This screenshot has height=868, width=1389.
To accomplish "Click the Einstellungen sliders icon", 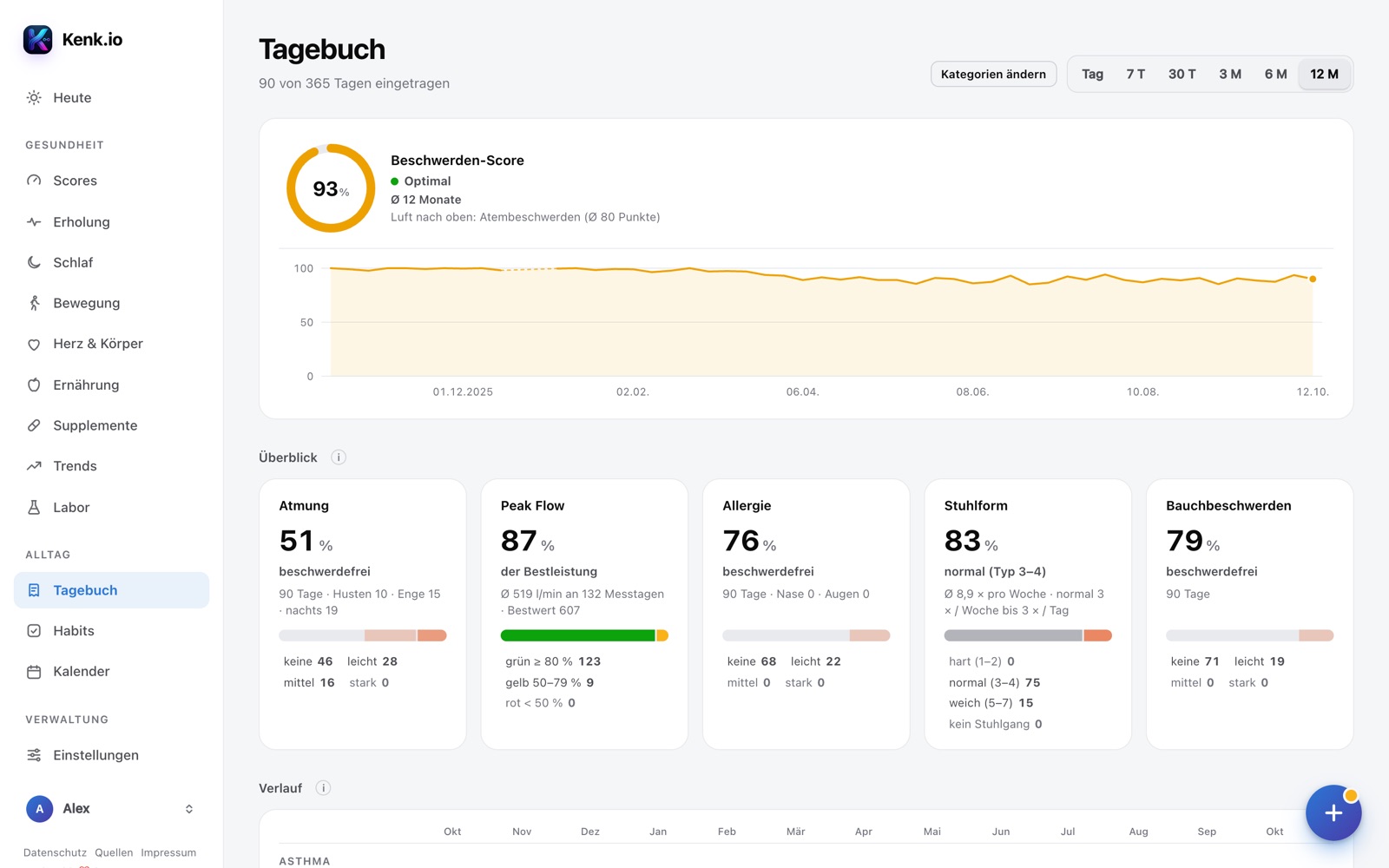I will click(x=34, y=755).
